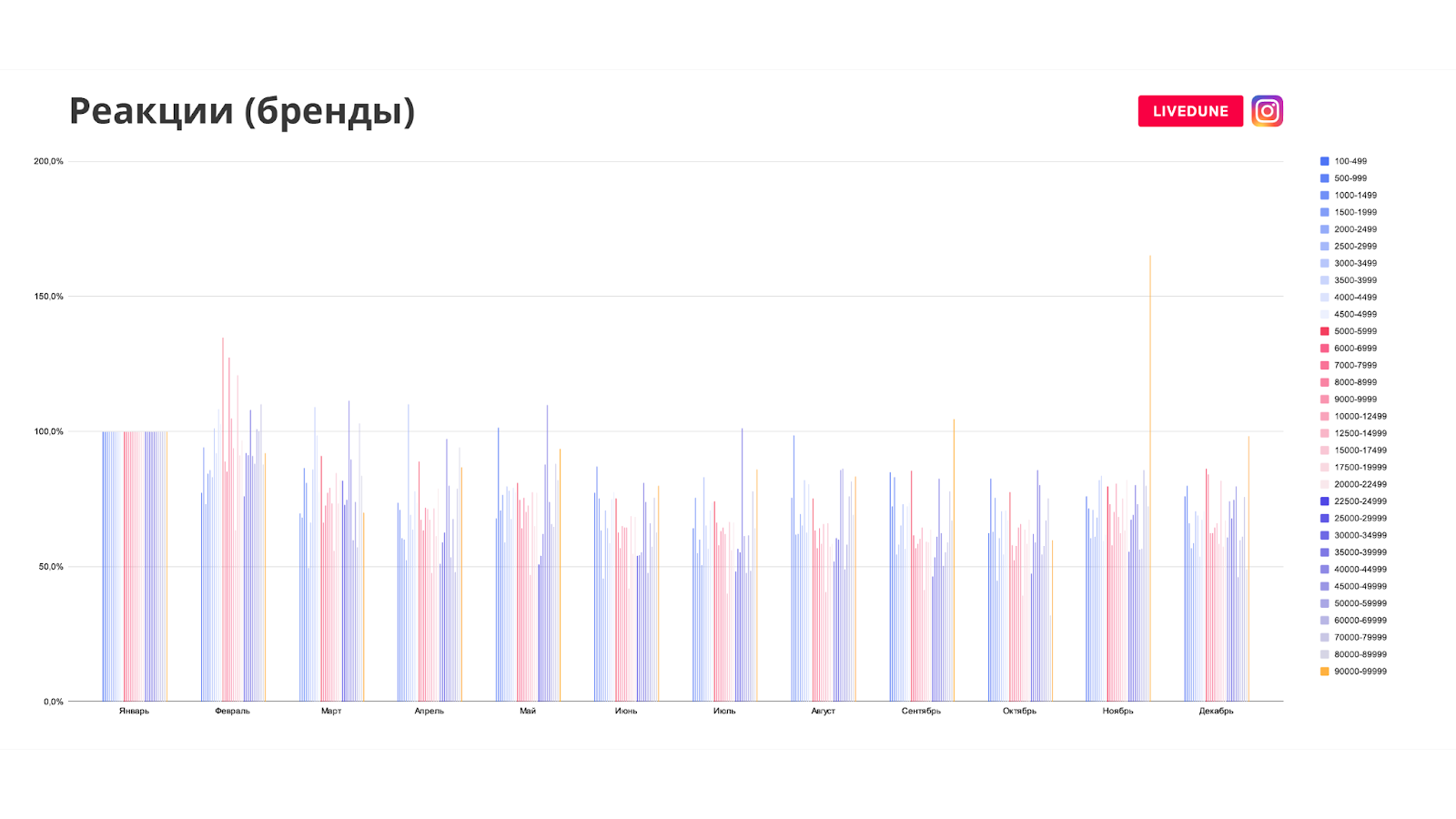Click the Март month axis label
Viewport: 1456px width, 819px height.
click(x=331, y=711)
